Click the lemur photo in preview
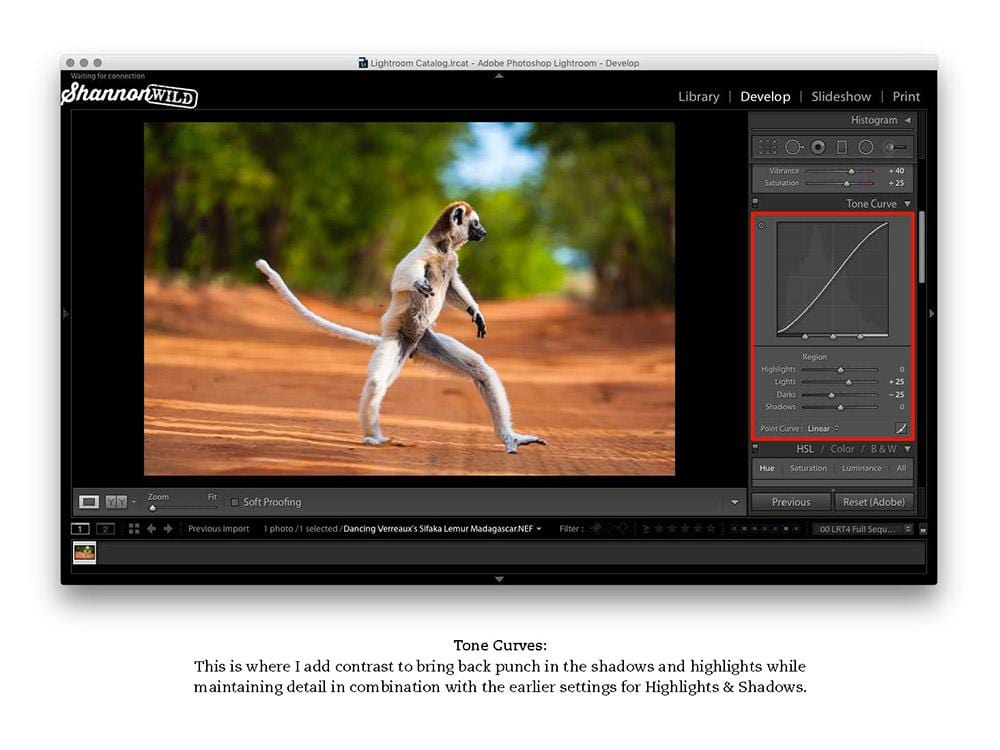 coord(409,299)
